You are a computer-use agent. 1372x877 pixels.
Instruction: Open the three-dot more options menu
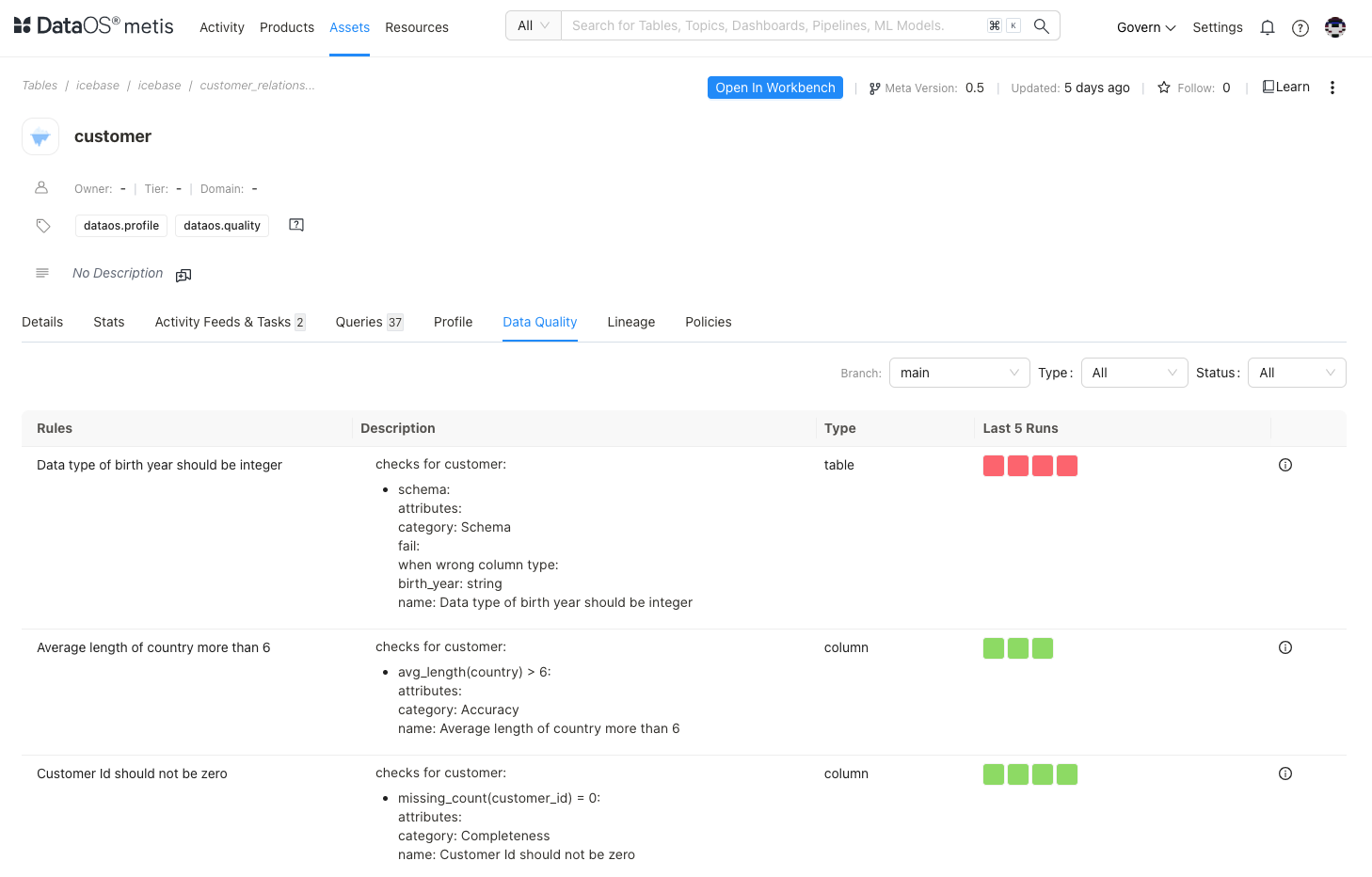[1332, 88]
